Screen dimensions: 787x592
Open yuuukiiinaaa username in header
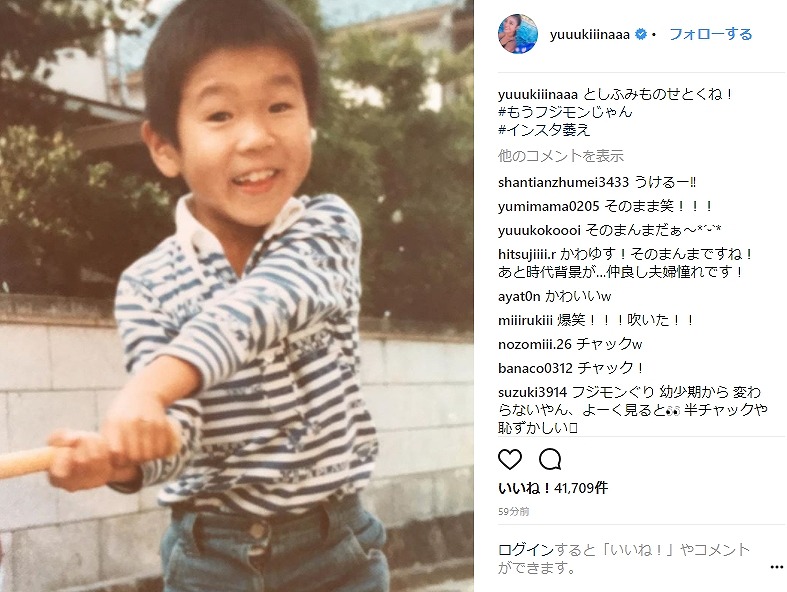click(x=589, y=35)
